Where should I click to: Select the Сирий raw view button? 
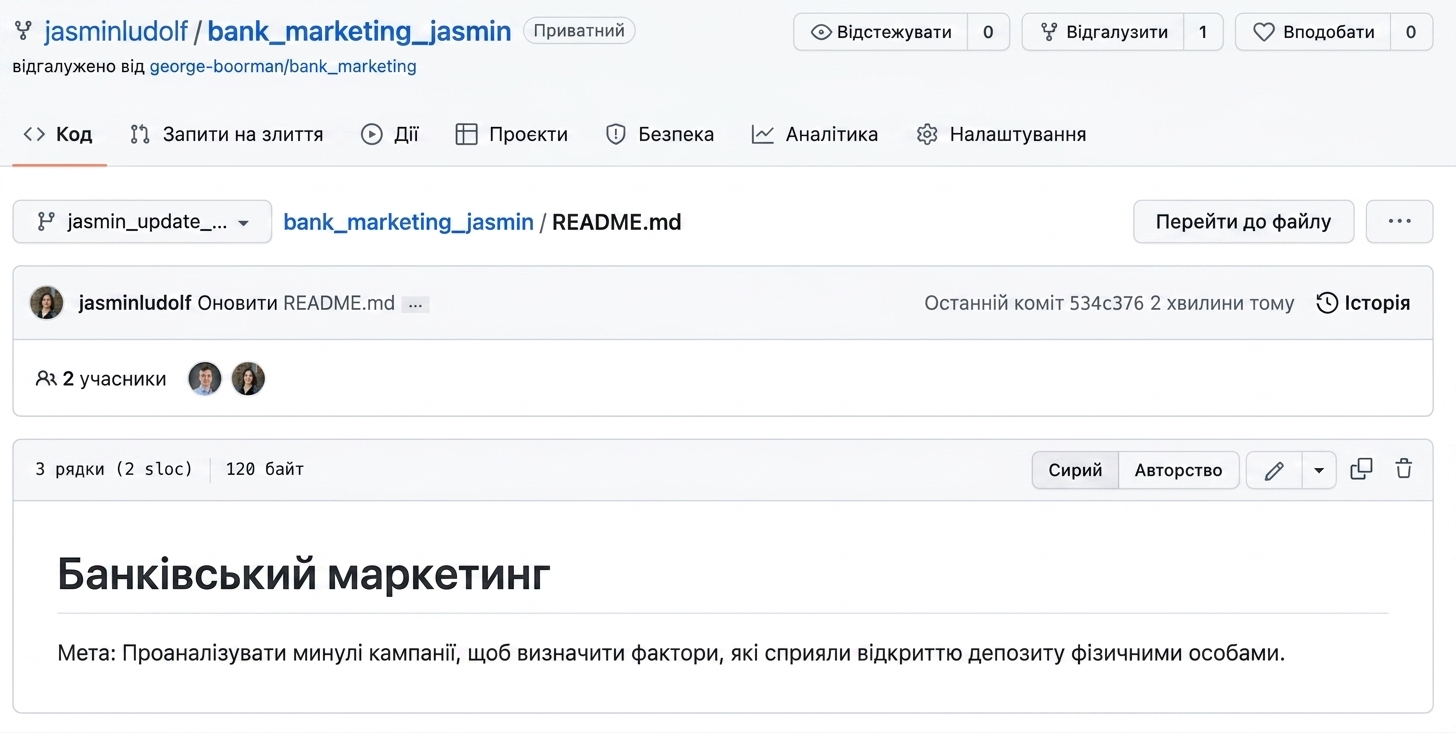coord(1075,470)
